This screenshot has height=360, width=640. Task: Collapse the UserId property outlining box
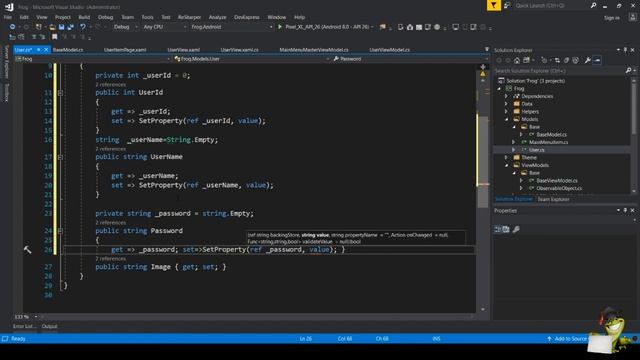(60, 93)
